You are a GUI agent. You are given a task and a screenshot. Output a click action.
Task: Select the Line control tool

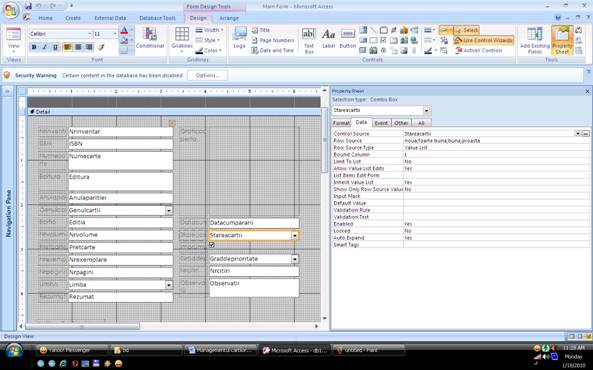point(373,30)
